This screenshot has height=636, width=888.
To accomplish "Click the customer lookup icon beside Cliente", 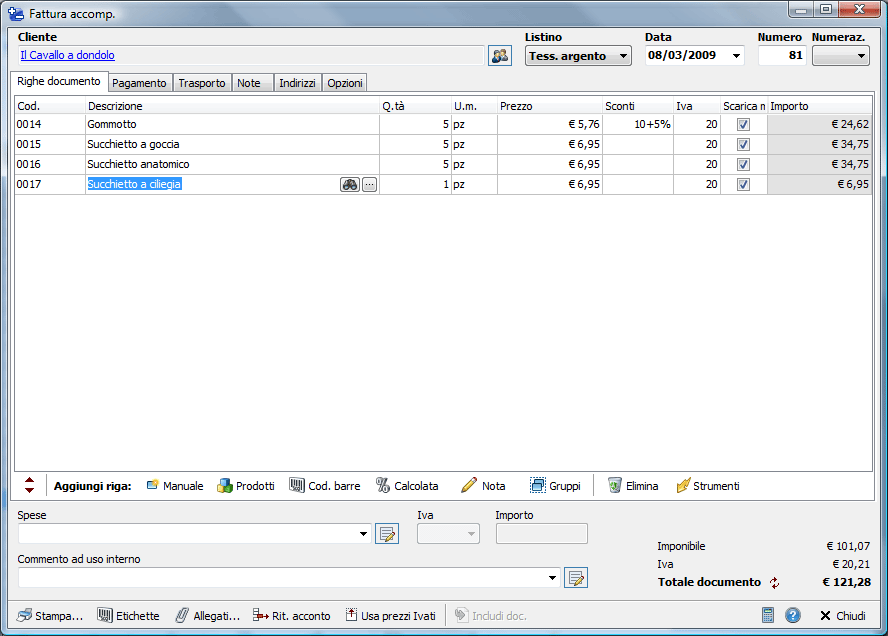I will (499, 56).
